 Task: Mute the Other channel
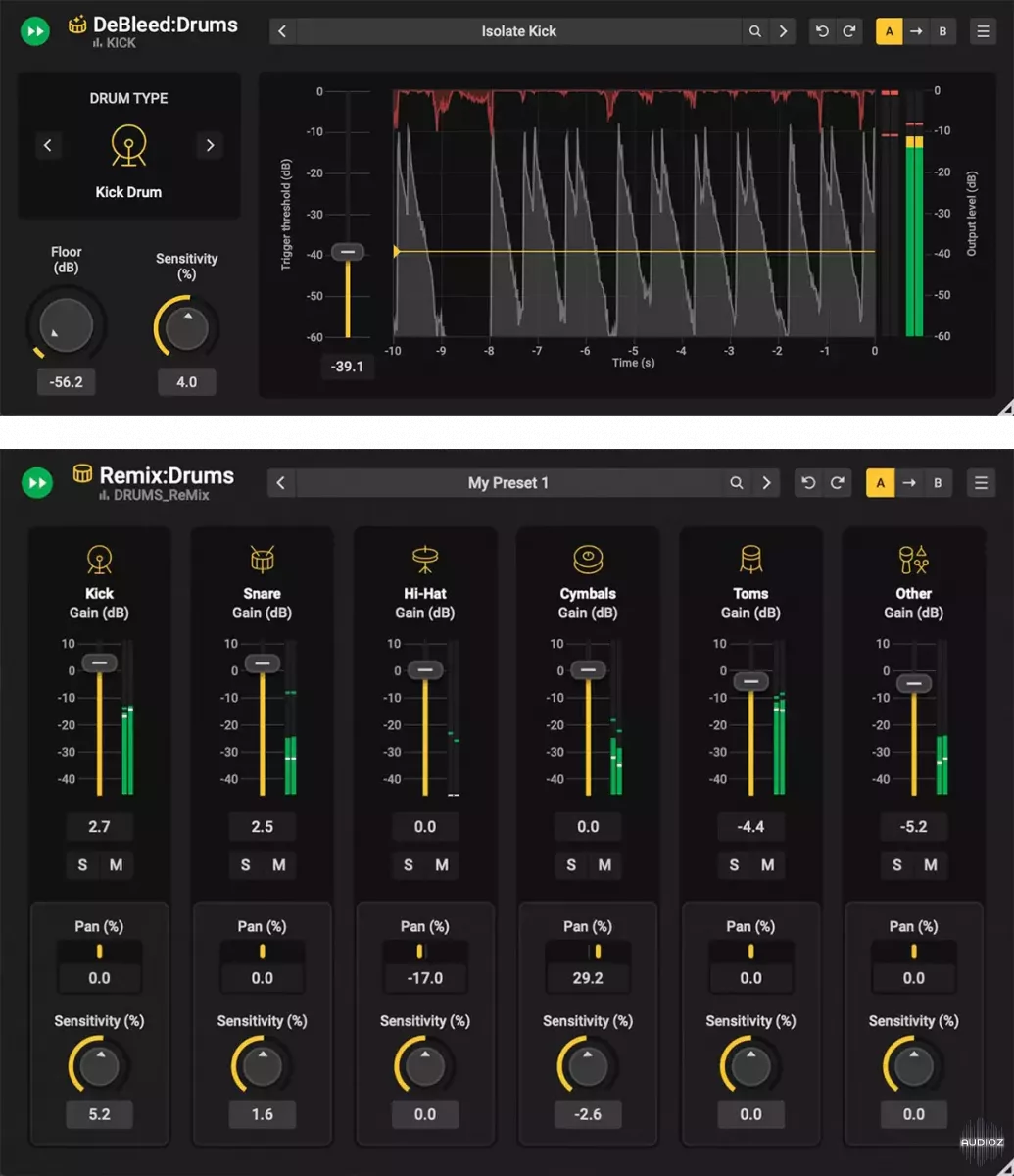click(x=931, y=865)
